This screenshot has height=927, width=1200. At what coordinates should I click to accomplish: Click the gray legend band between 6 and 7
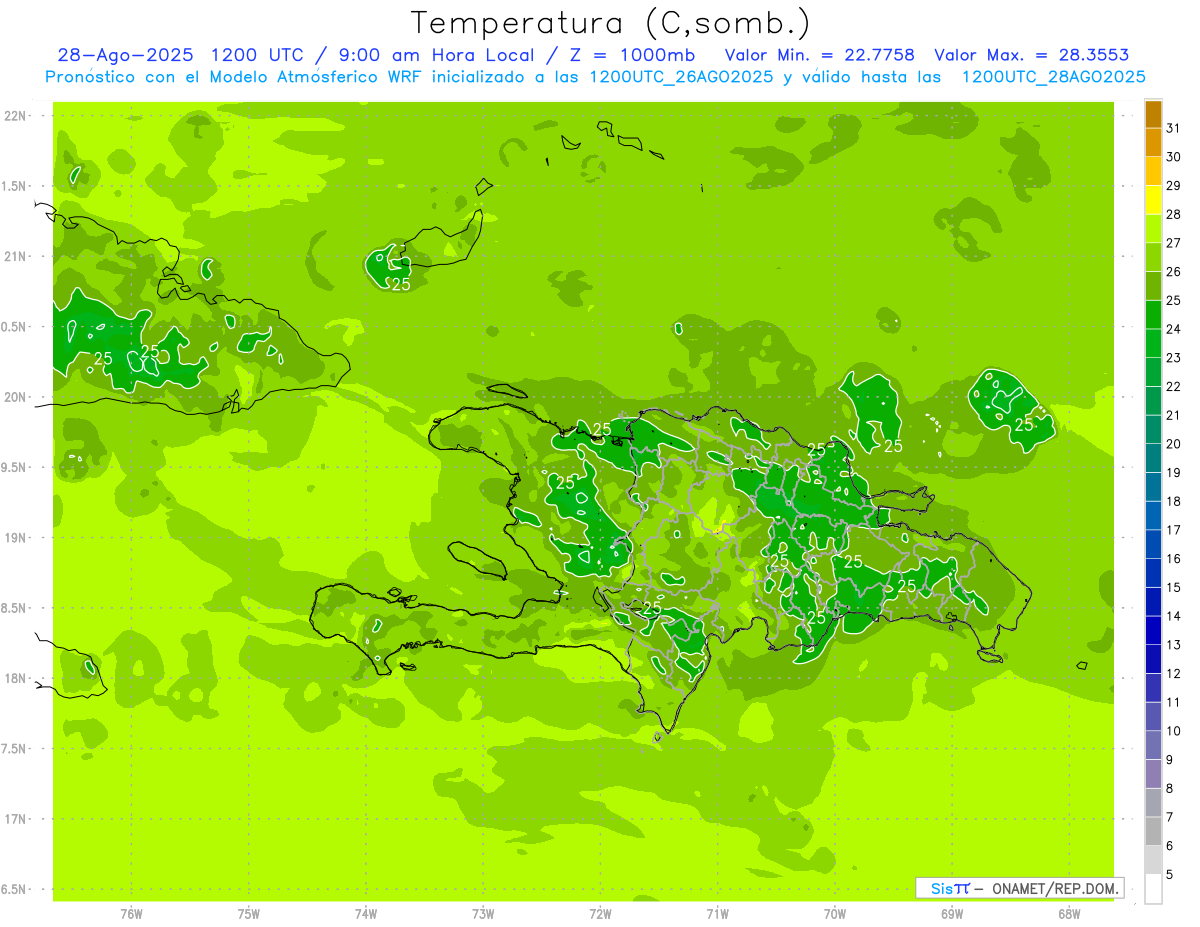coord(1153,831)
